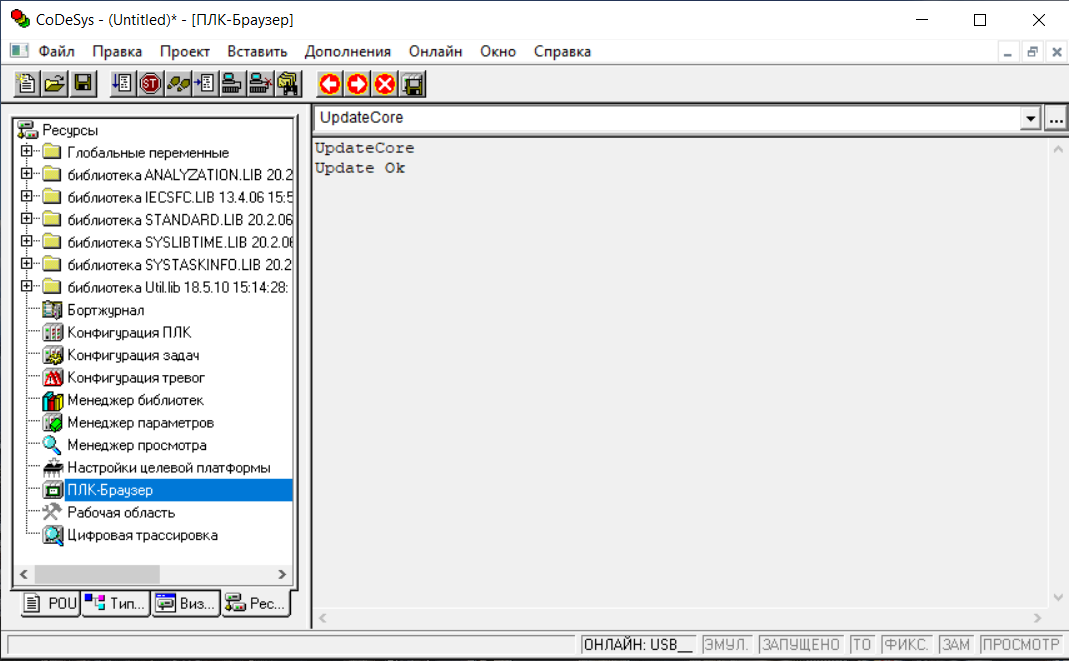Click the red left-arrow history back icon
The image size is (1069, 661).
(x=329, y=84)
